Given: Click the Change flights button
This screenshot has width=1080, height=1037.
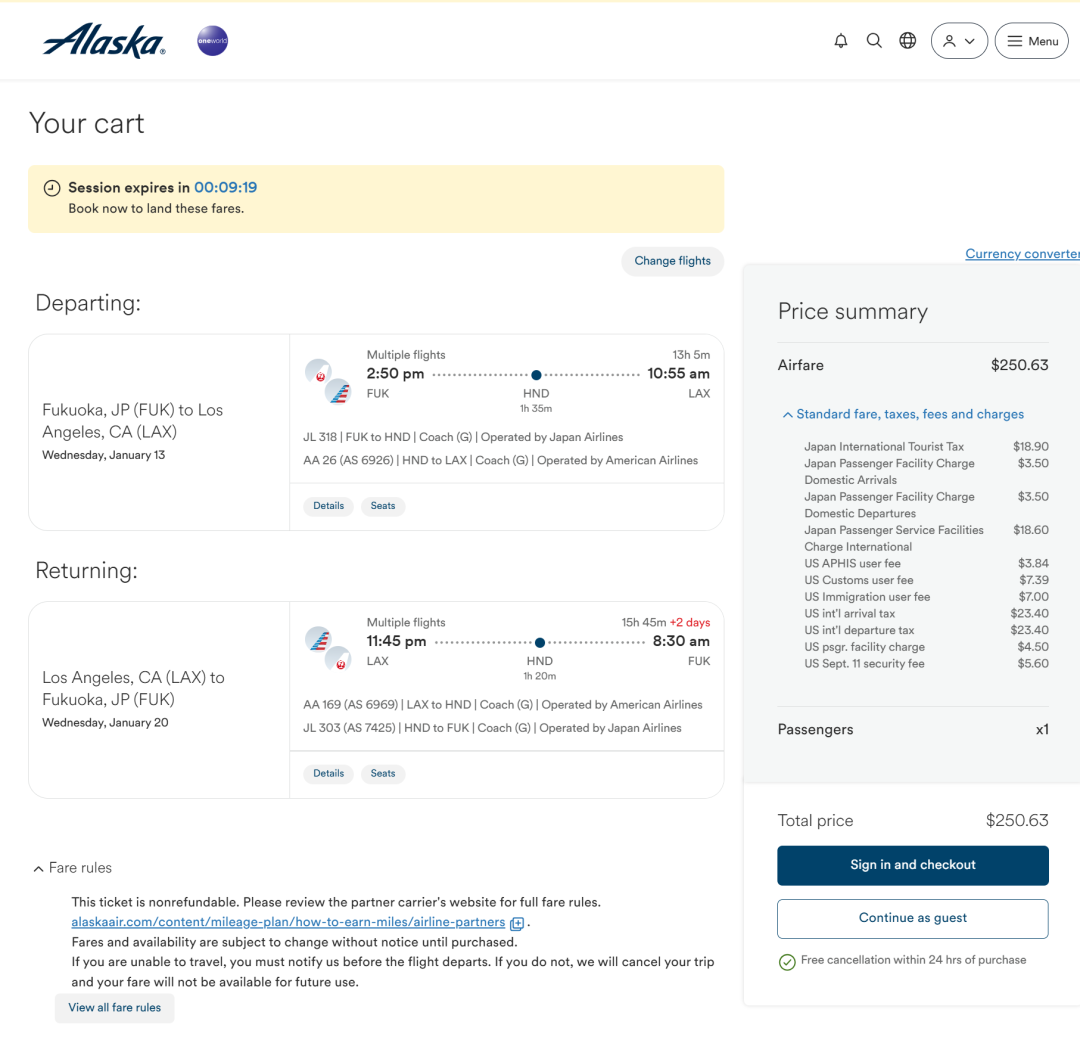Looking at the screenshot, I should point(672,261).
